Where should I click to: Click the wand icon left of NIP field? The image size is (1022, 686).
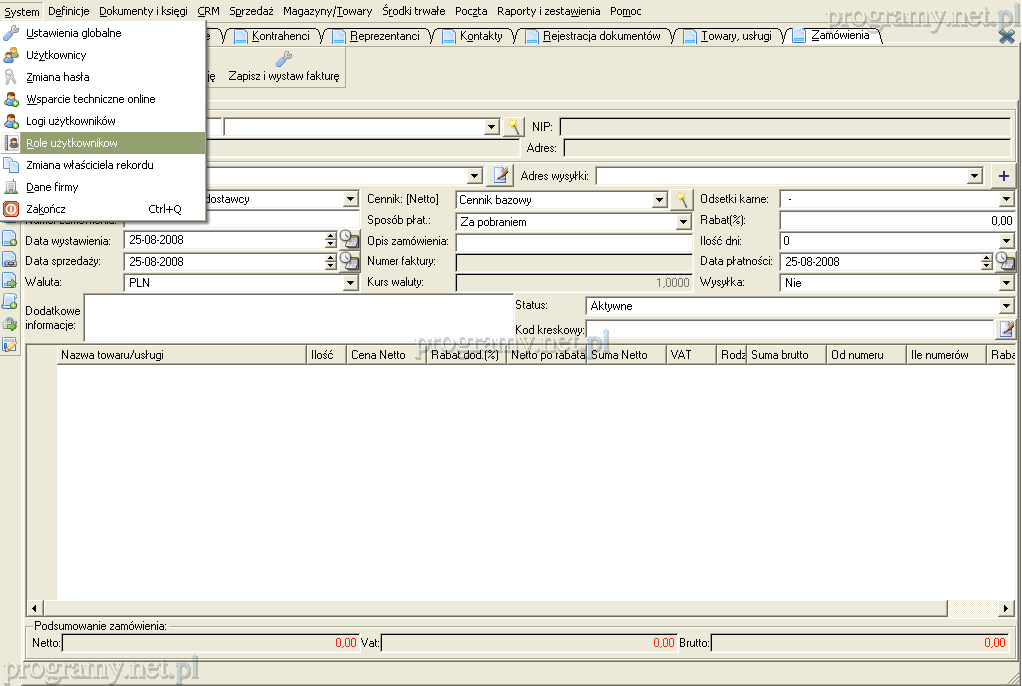pos(512,127)
